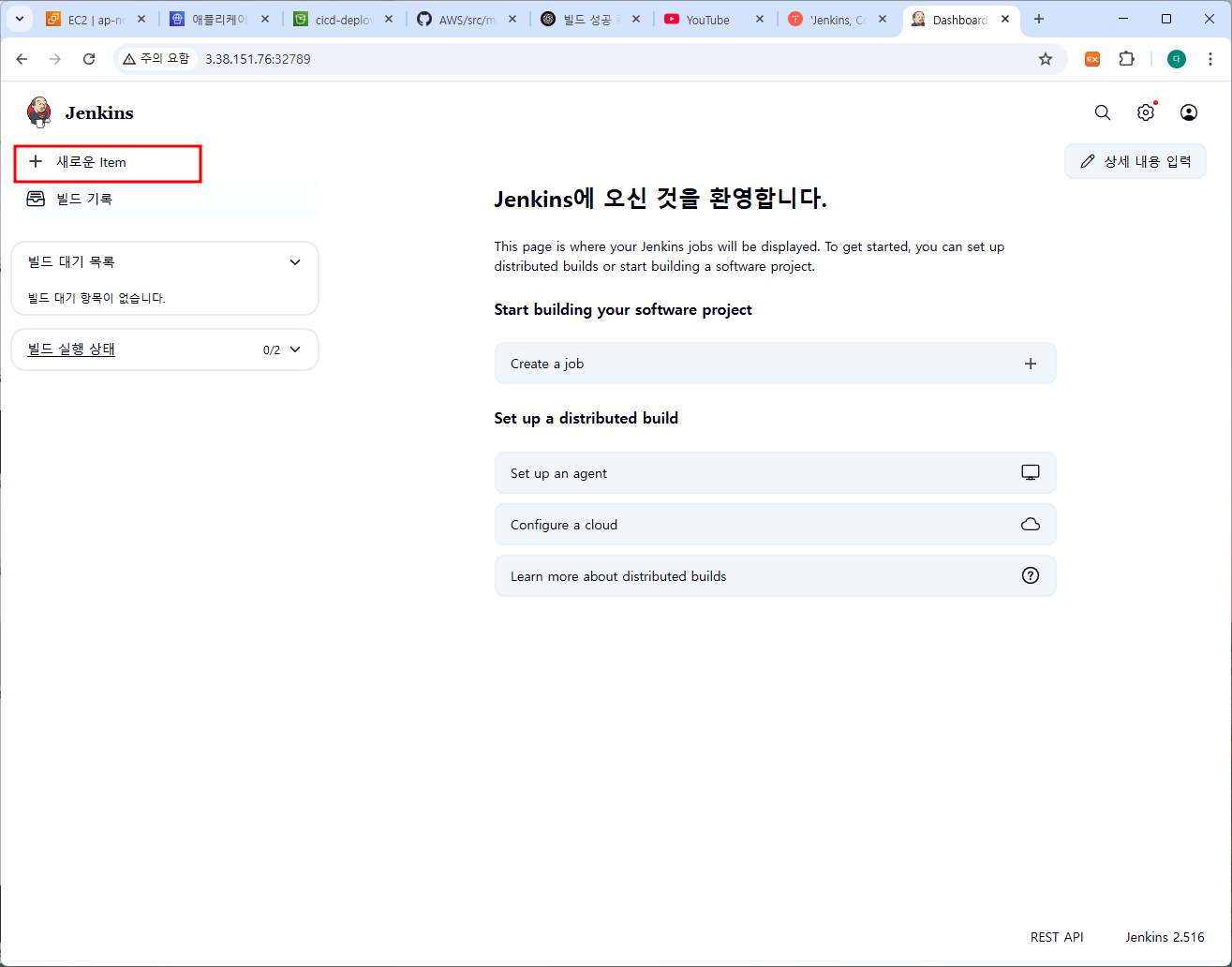Open Learn more about distributed builds
1232x967 pixels.
(775, 575)
